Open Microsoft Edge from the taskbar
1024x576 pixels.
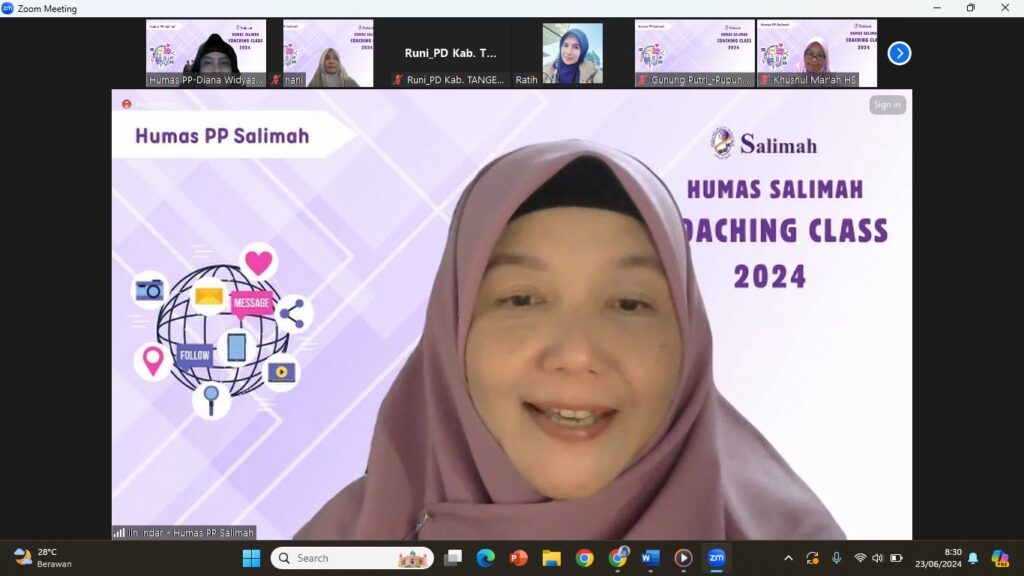pyautogui.click(x=485, y=558)
